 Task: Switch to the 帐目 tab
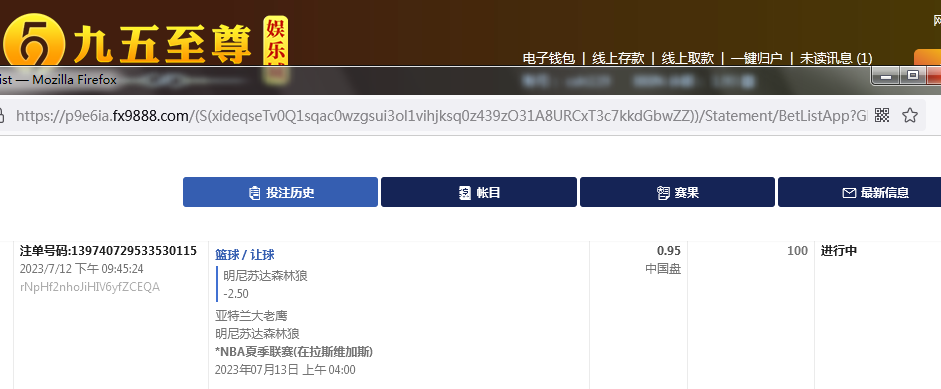(479, 192)
